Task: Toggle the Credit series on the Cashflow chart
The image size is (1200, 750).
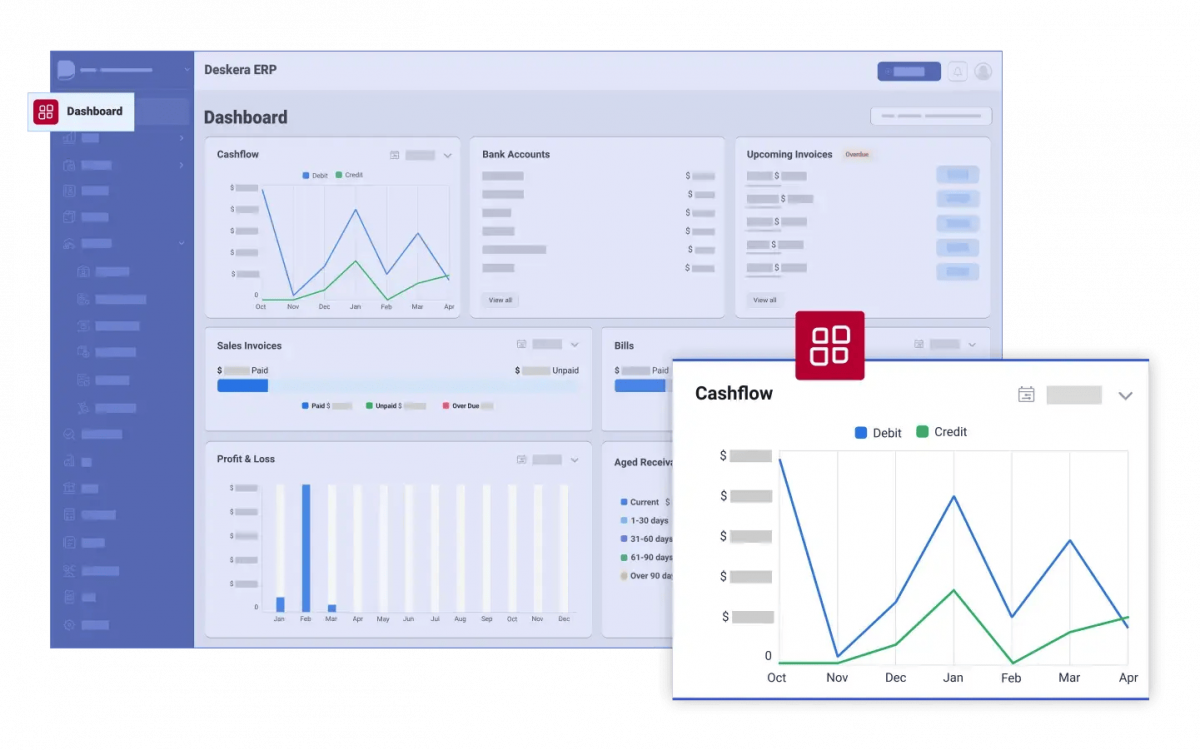Action: [x=940, y=432]
